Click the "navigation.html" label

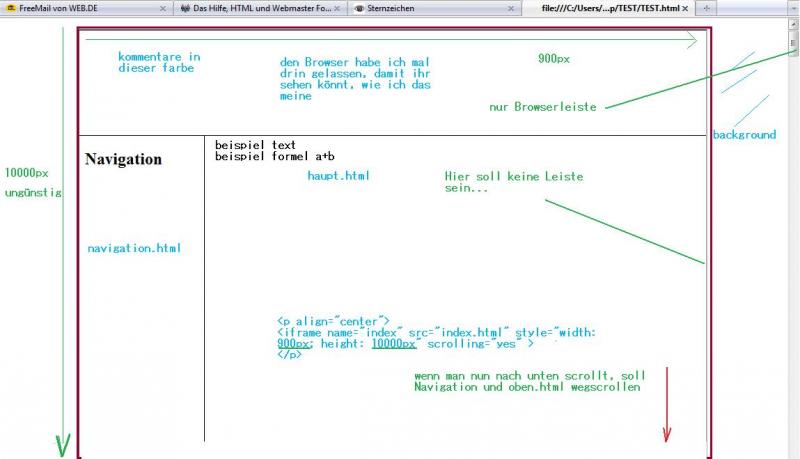134,248
